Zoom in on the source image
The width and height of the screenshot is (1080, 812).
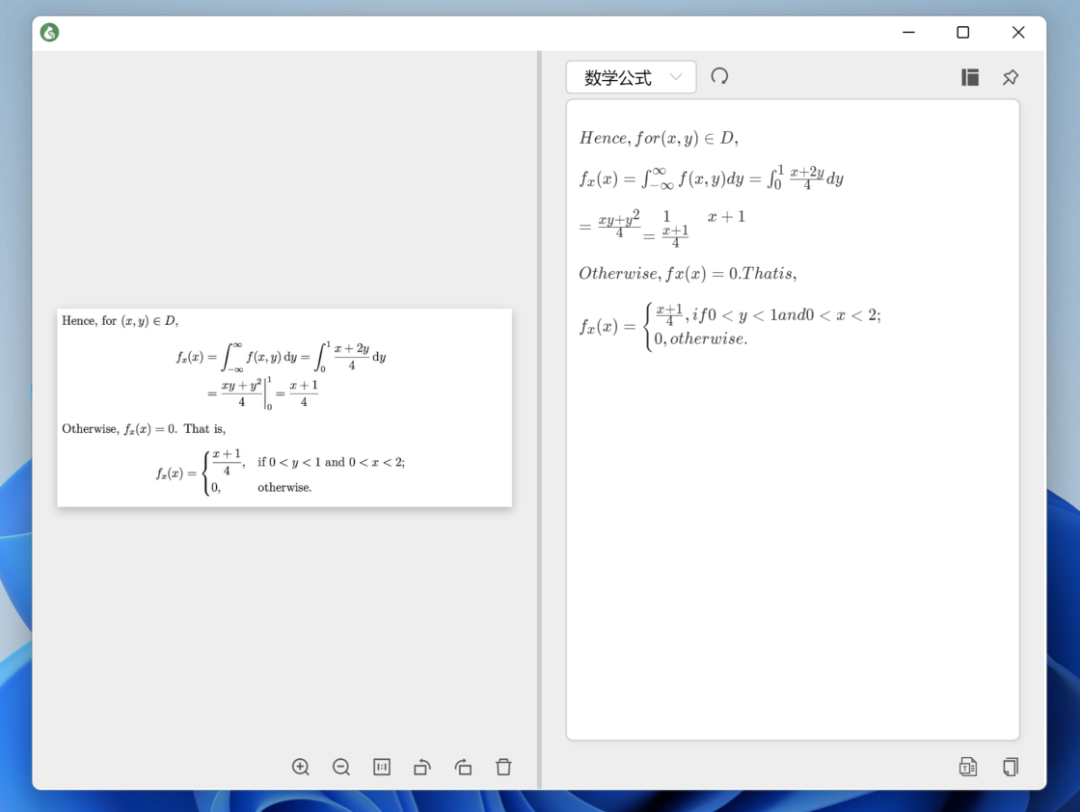[300, 767]
